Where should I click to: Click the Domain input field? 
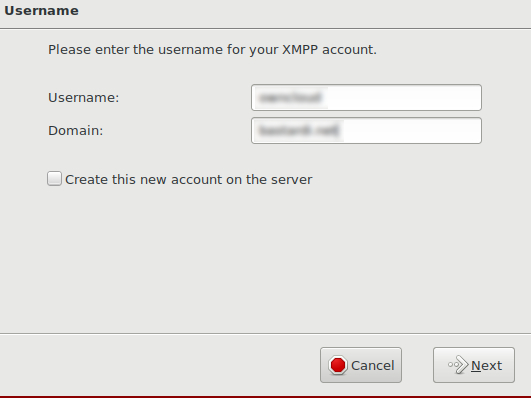pos(366,131)
